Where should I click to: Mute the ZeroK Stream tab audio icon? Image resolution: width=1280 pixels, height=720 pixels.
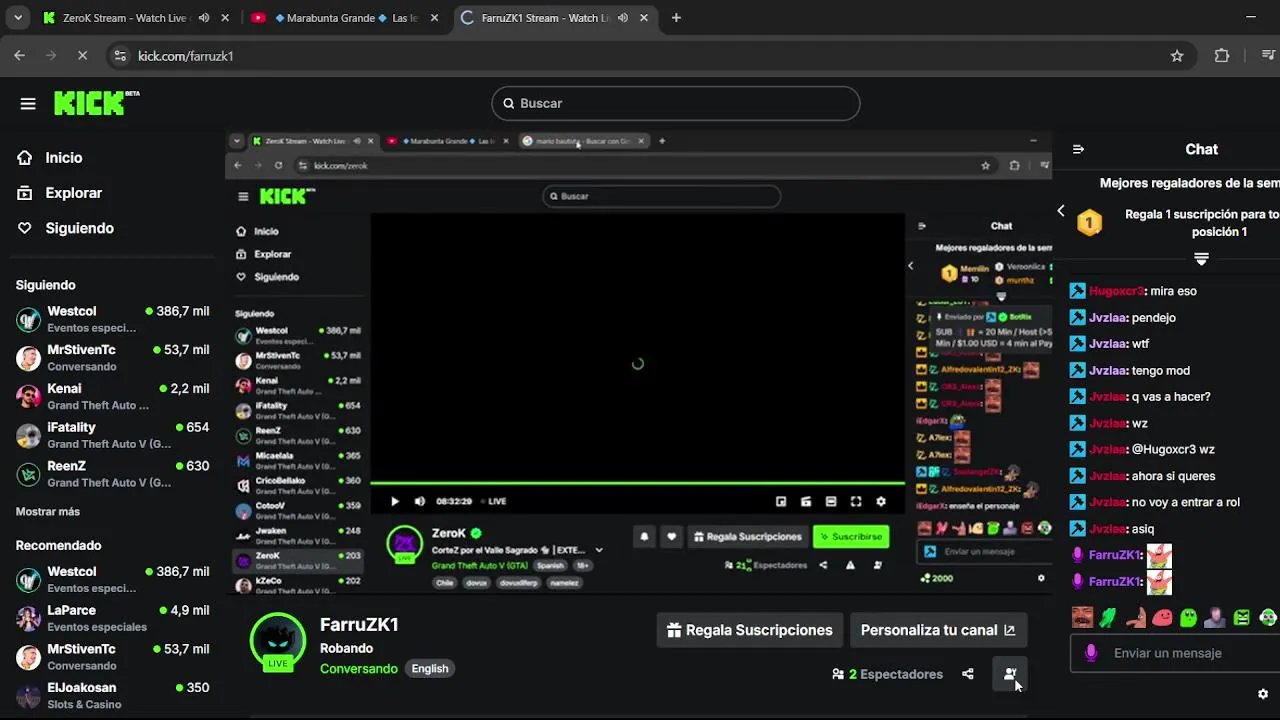[x=204, y=18]
